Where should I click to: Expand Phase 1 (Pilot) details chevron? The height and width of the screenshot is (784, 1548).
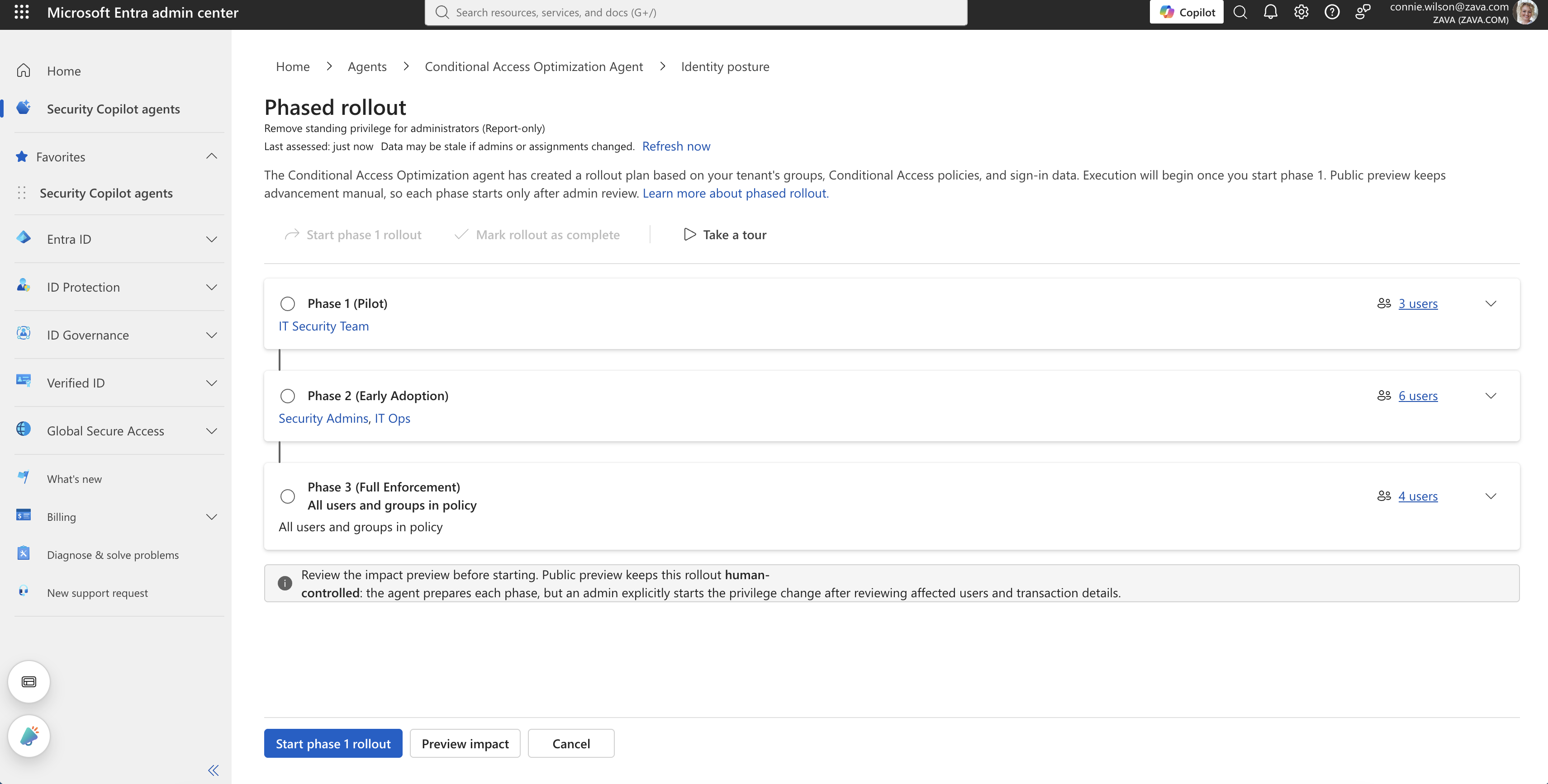pos(1491,304)
